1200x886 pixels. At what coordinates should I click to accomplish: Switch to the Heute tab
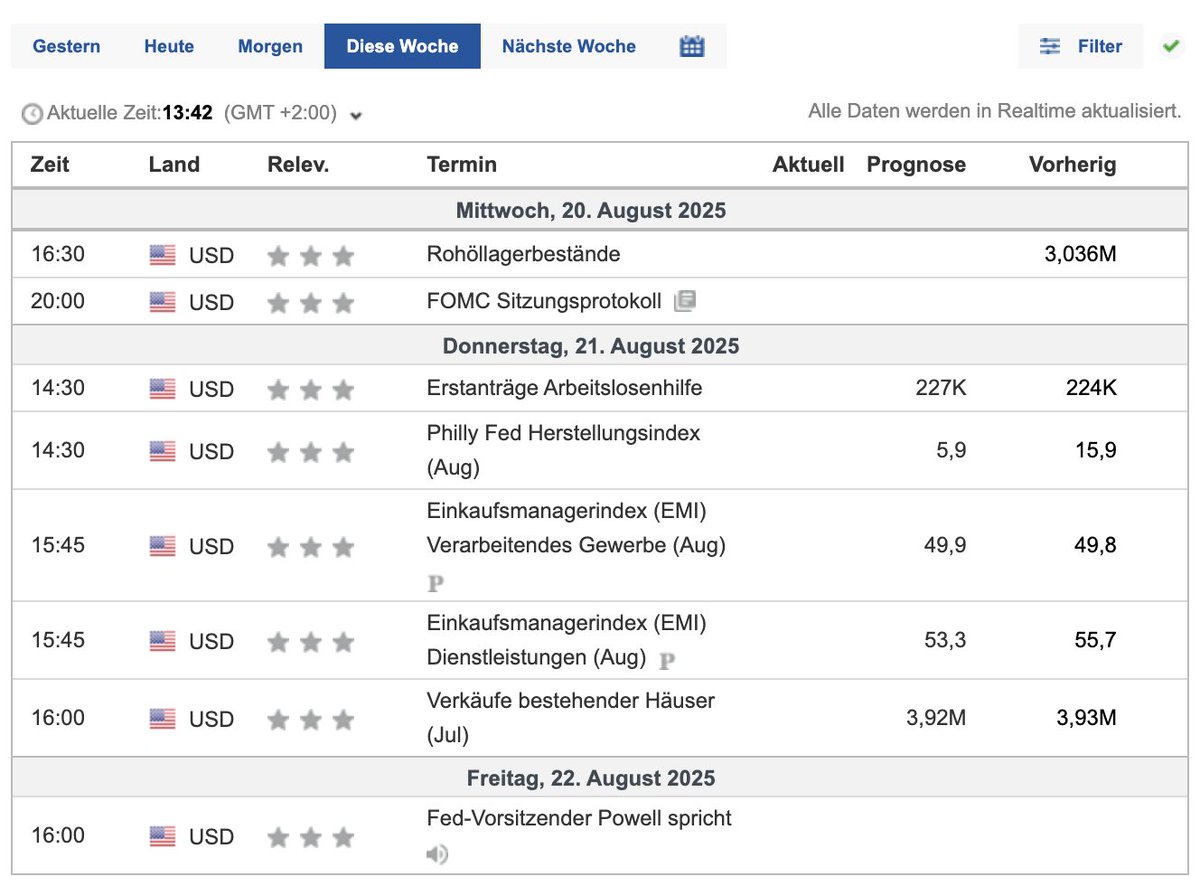pos(169,46)
